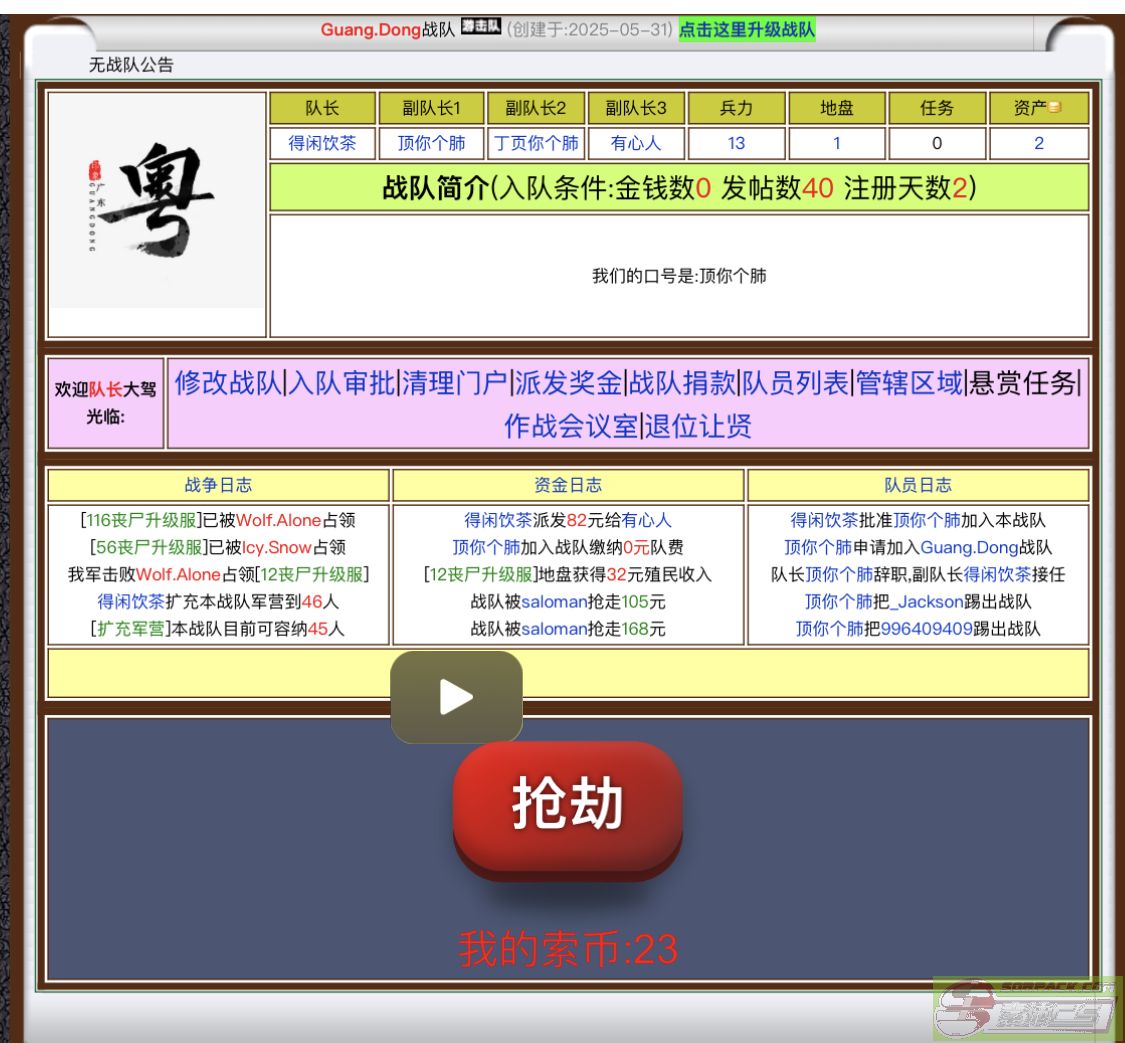Screen dimensions: 1125x1043
Task: Open vice-captain 丁页你个肺 profile
Action: click(x=537, y=143)
